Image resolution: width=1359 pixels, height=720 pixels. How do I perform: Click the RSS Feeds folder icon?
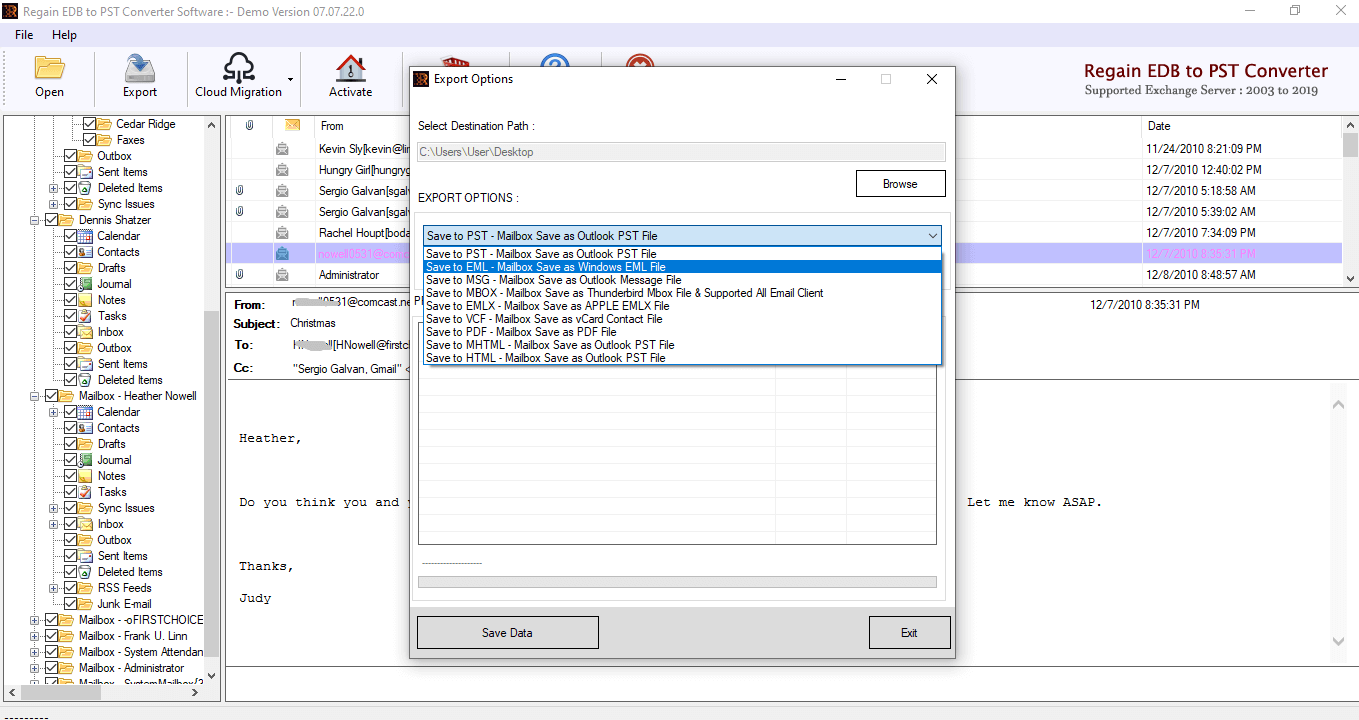coord(86,588)
